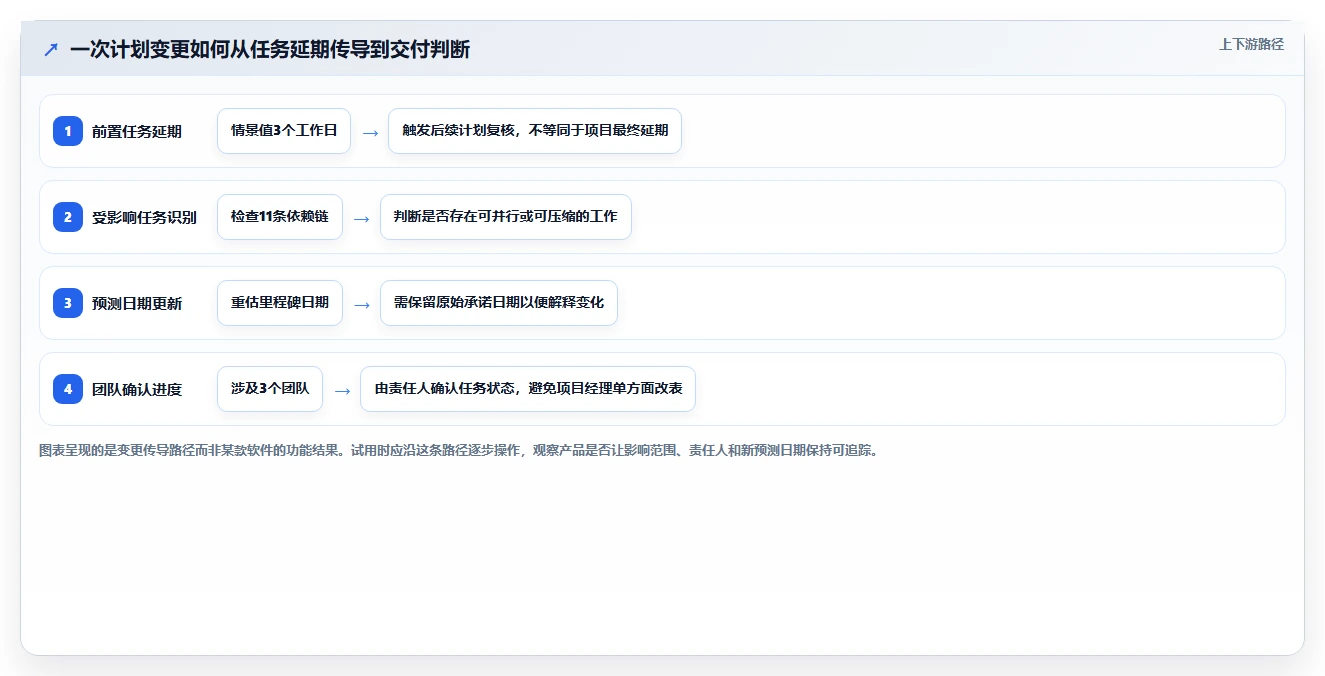Image resolution: width=1325 pixels, height=676 pixels.
Task: Click the 需保留原始承诺日期以便解释变化 box
Action: [499, 303]
